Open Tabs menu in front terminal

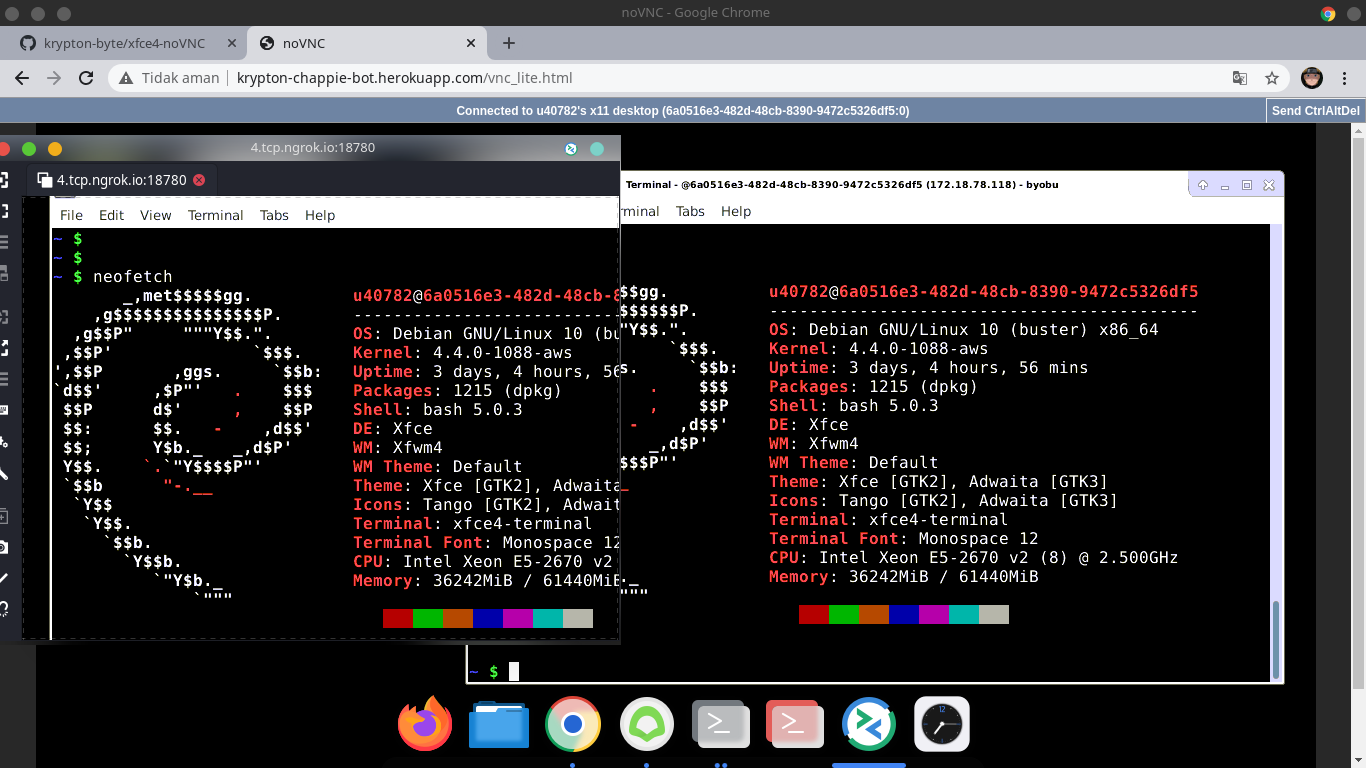tap(274, 215)
